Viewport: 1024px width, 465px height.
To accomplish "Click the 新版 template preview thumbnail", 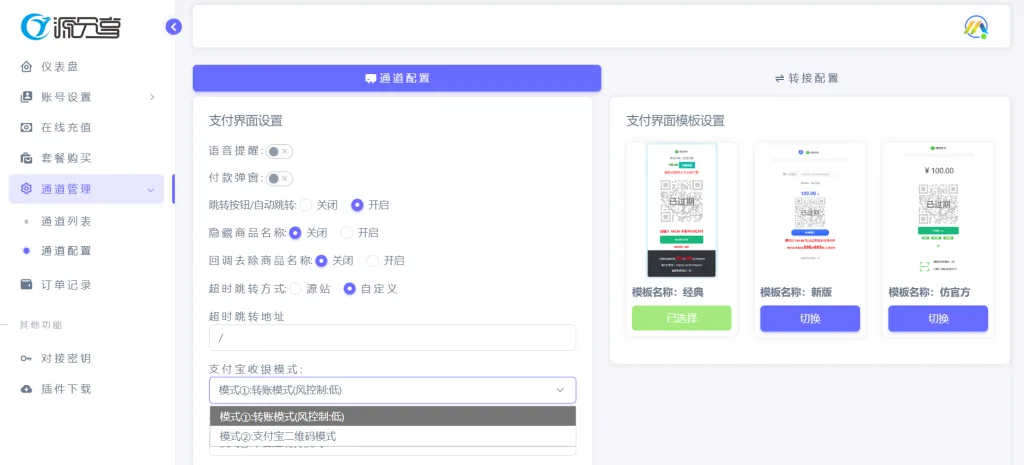I will coord(810,210).
